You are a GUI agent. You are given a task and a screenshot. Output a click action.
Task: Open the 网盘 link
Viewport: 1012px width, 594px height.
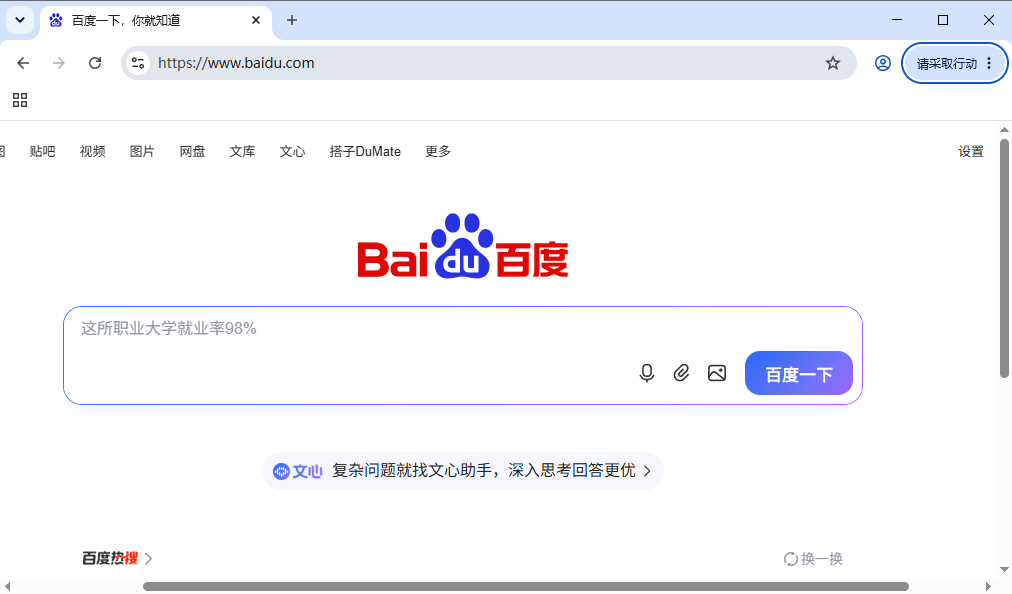tap(192, 151)
